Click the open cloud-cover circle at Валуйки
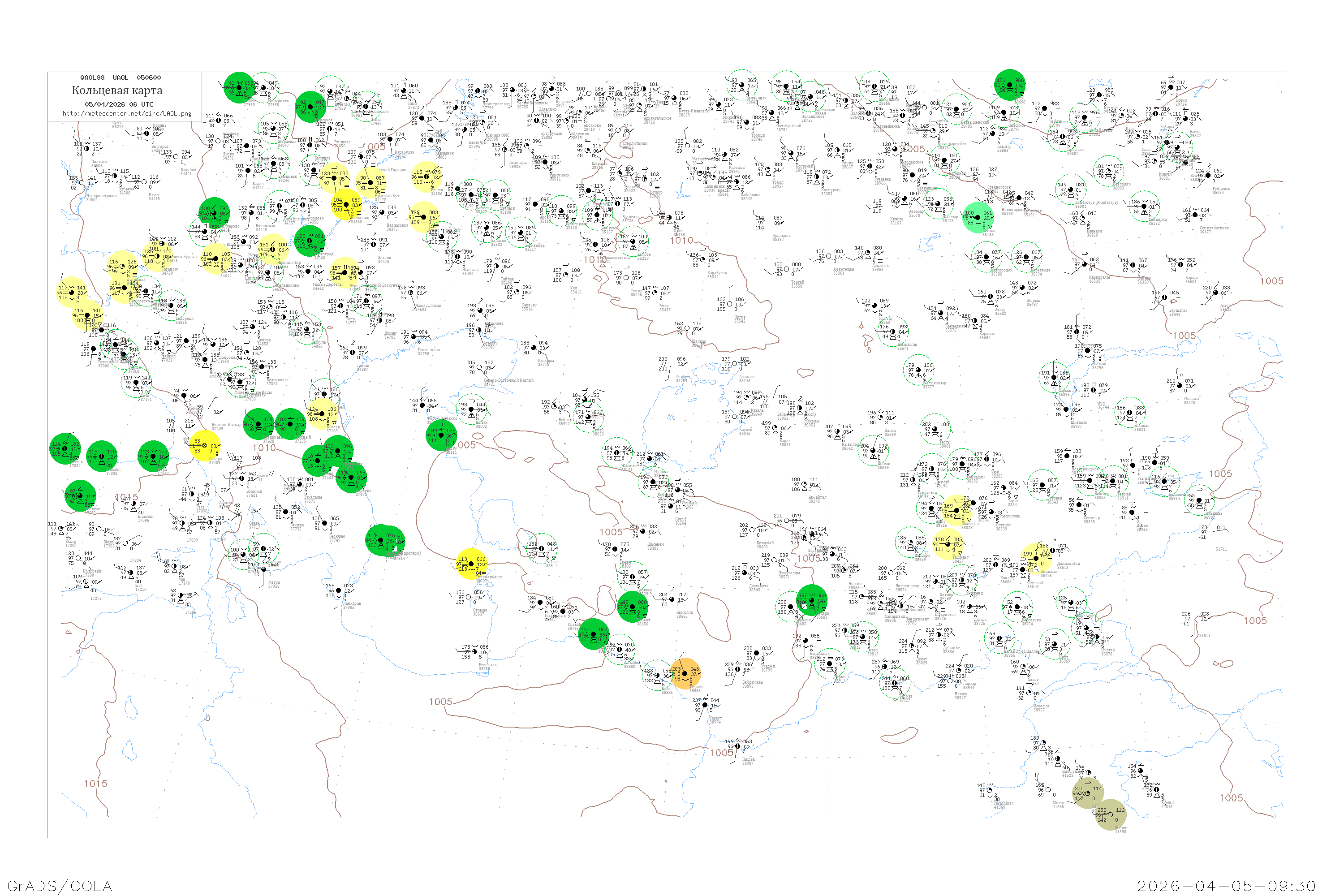Screen dimensions: 1344x896 click(176, 156)
